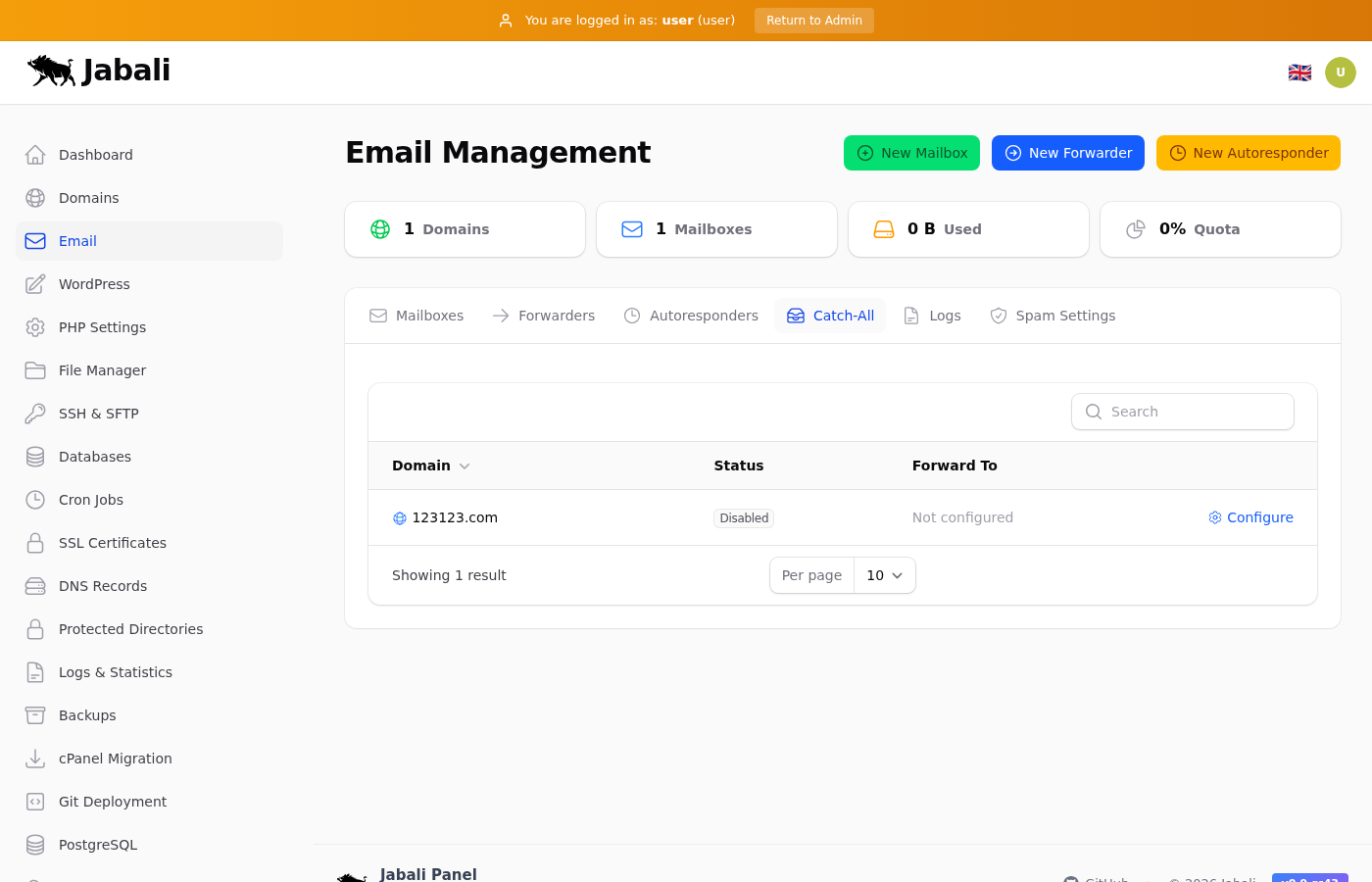
Task: Click the Dashboard home icon
Action: pos(35,155)
